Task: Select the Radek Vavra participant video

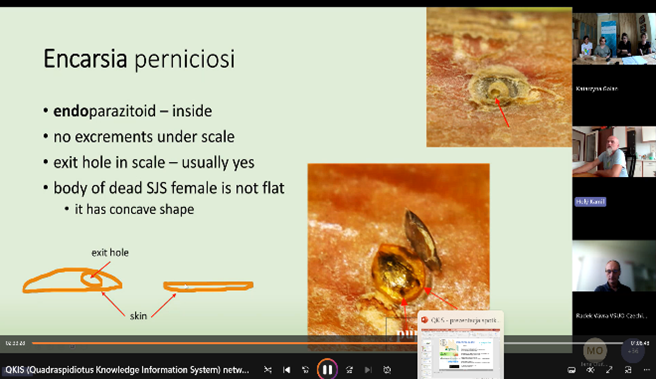Action: (614, 266)
